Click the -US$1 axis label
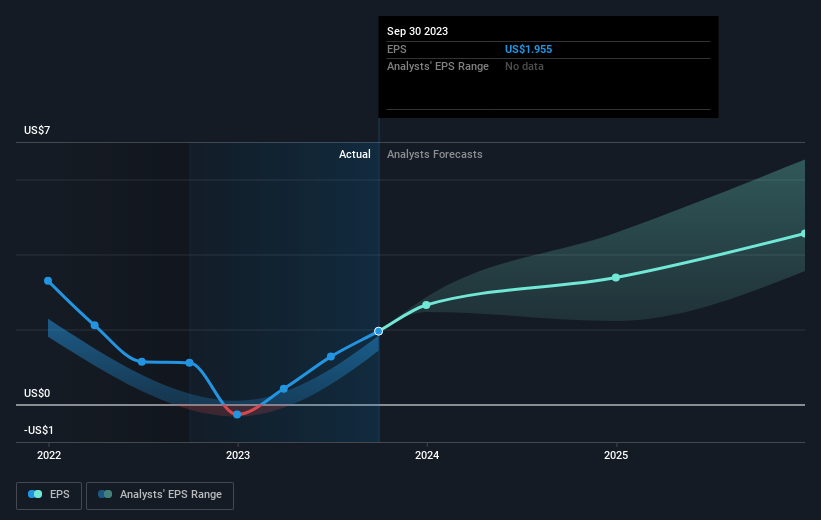Screen dimensions: 821x520 tap(39, 430)
